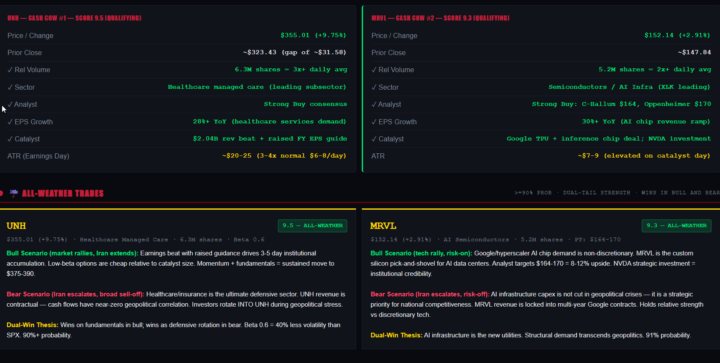Click the MRVL — Cash Cow #2 card header
The image size is (720, 363).
[440, 18]
